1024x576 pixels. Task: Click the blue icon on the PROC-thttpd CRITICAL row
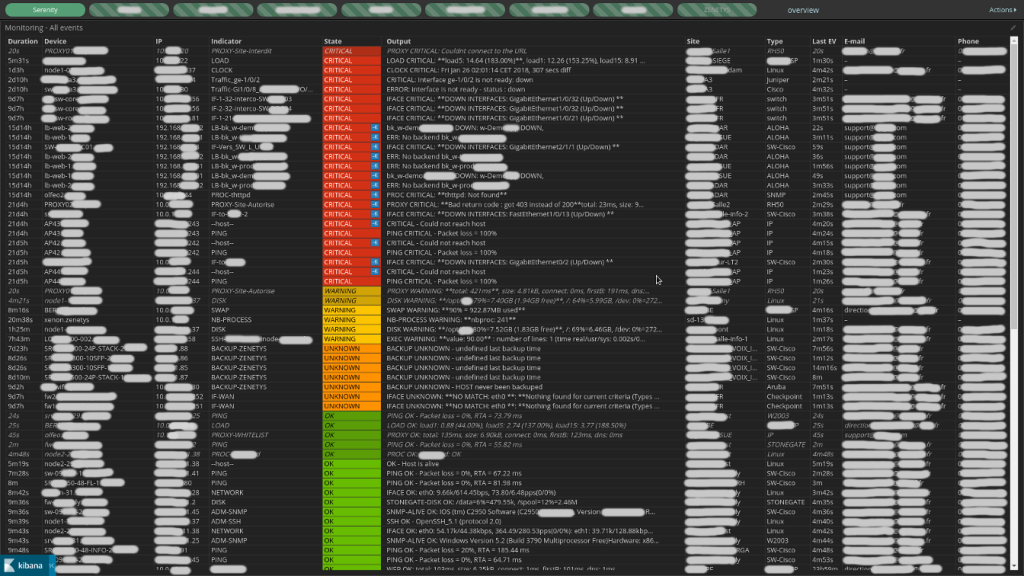tap(375, 195)
